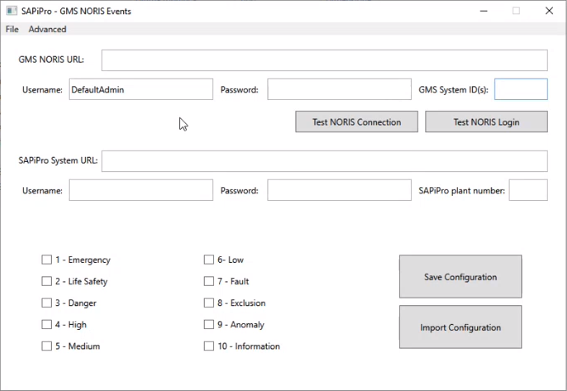Click the SAPiPro app icon in title bar
The image size is (567, 391).
11,11
